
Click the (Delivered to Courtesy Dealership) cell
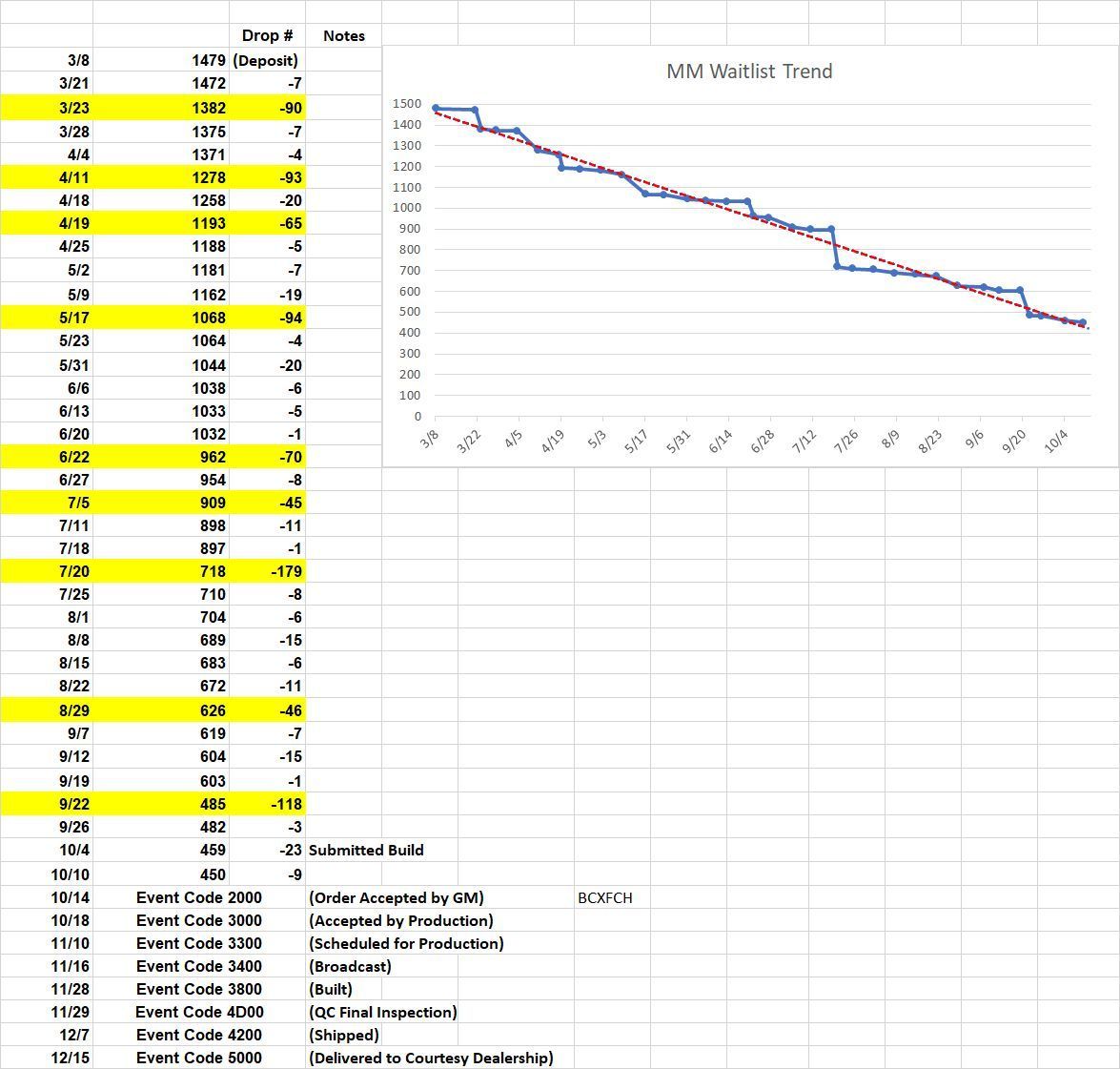431,1058
